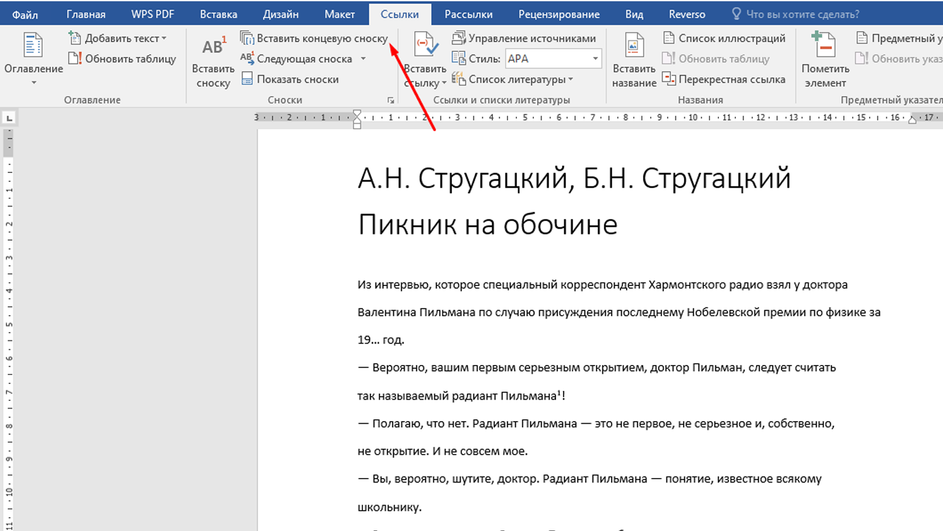Click the 'Что вы хотите сделать?' search box
Viewport: 943px width, 531px height.
[802, 14]
